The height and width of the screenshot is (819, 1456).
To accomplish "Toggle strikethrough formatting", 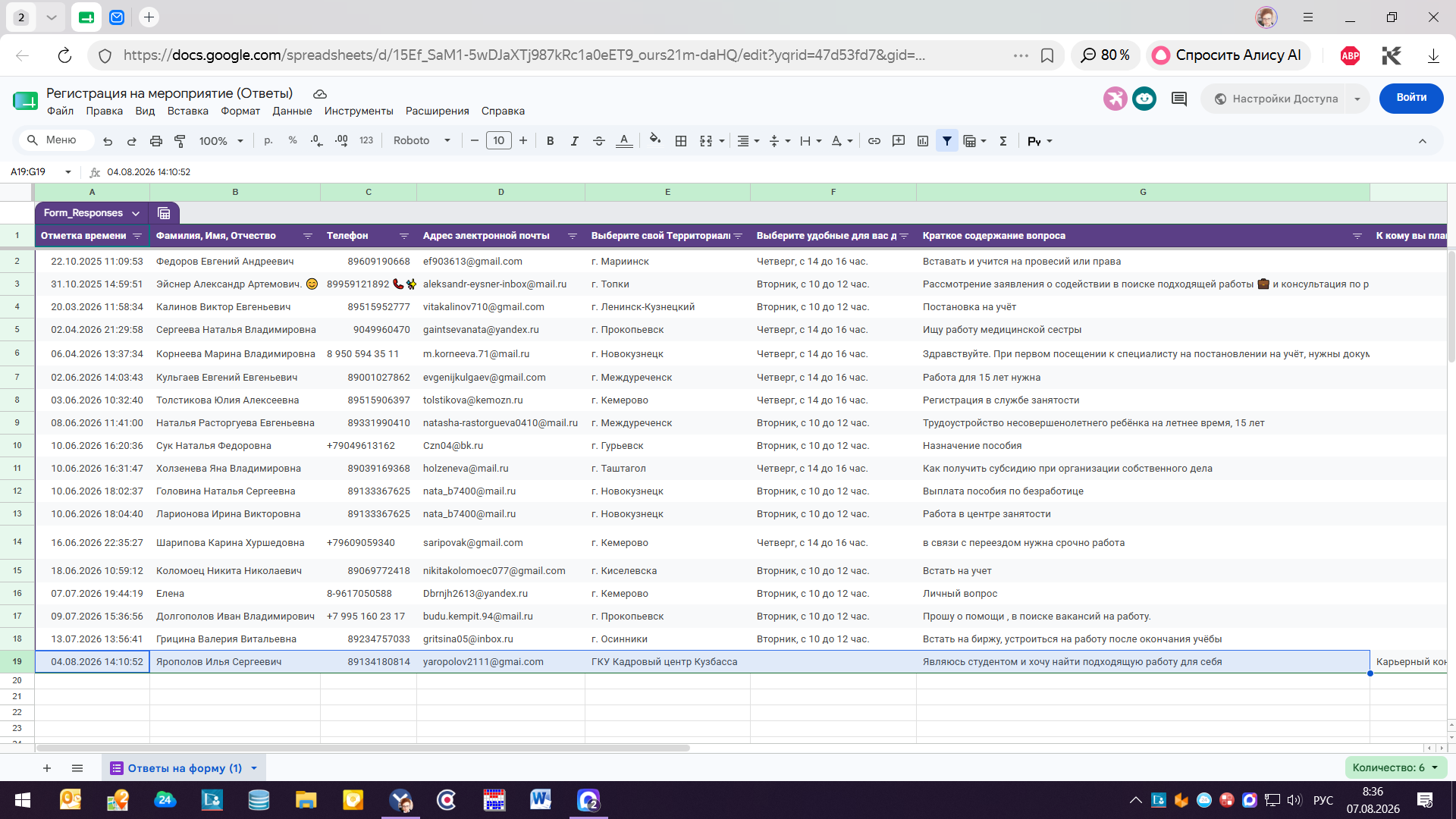I will coord(599,141).
